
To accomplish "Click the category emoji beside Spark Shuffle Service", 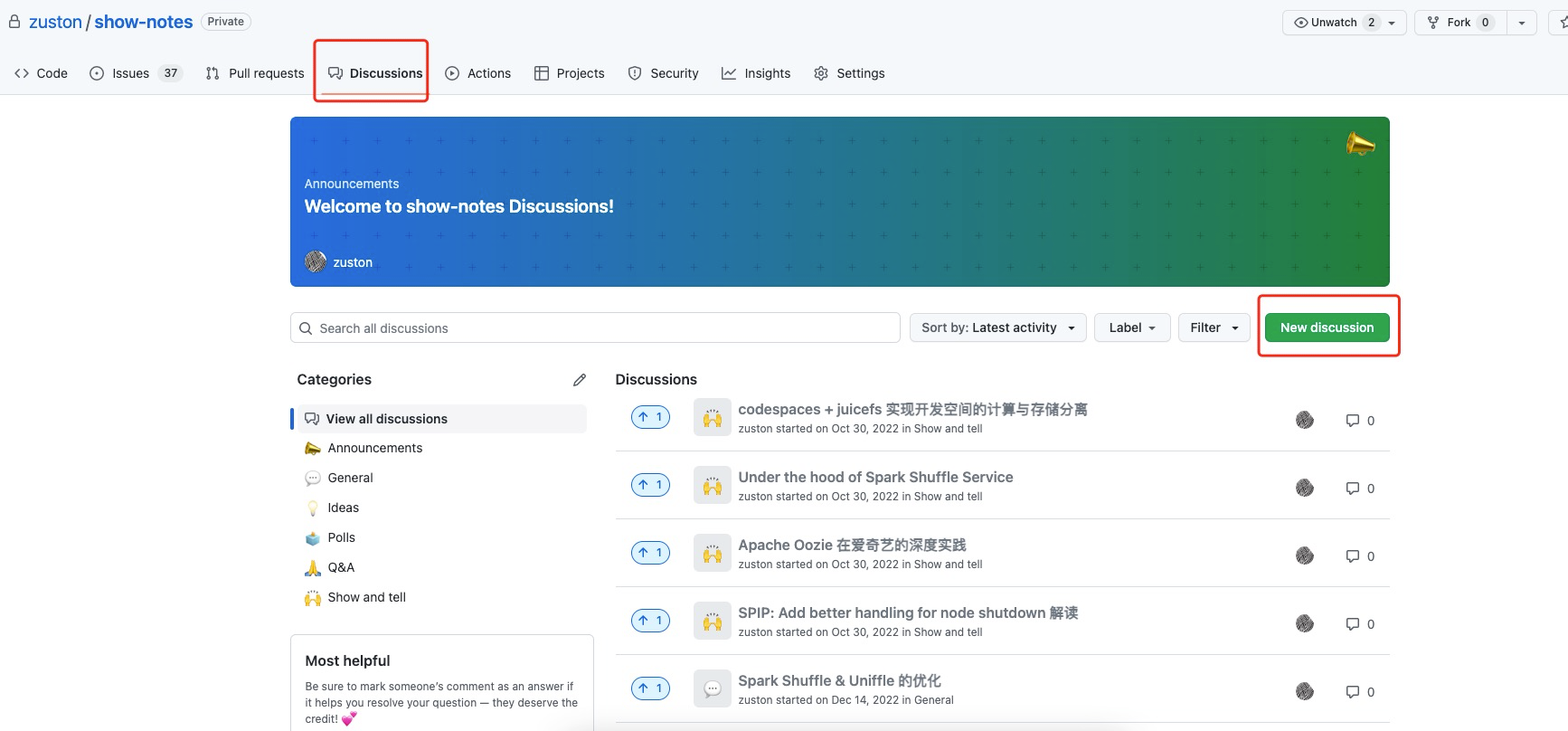I will click(713, 486).
